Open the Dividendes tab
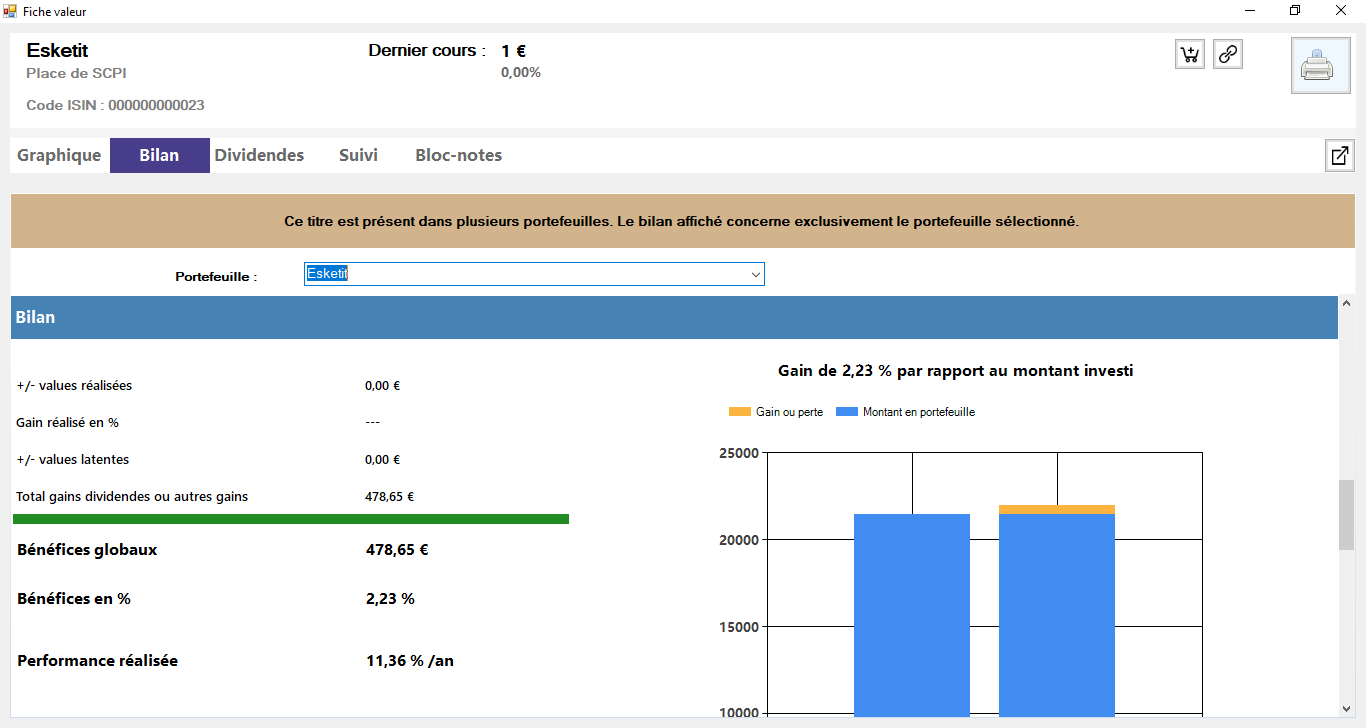Viewport: 1366px width, 728px height. tap(259, 156)
